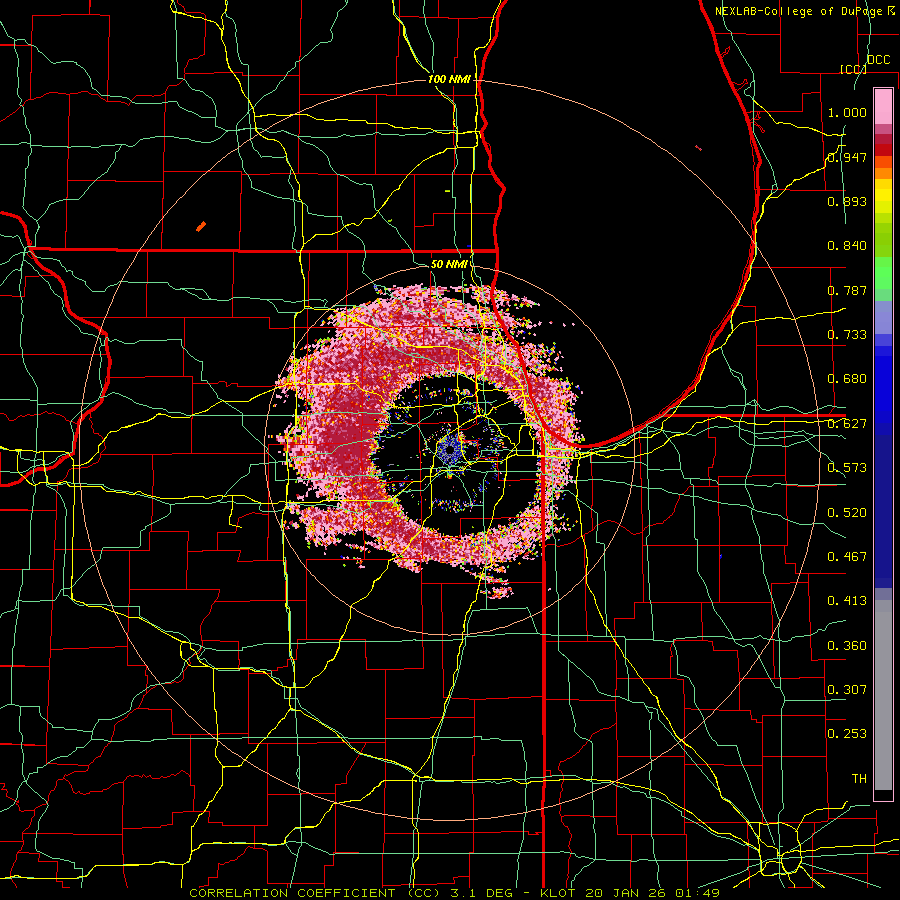Screen dimensions: 900x900
Task: Click the 0.627 color scale value
Action: tap(847, 424)
